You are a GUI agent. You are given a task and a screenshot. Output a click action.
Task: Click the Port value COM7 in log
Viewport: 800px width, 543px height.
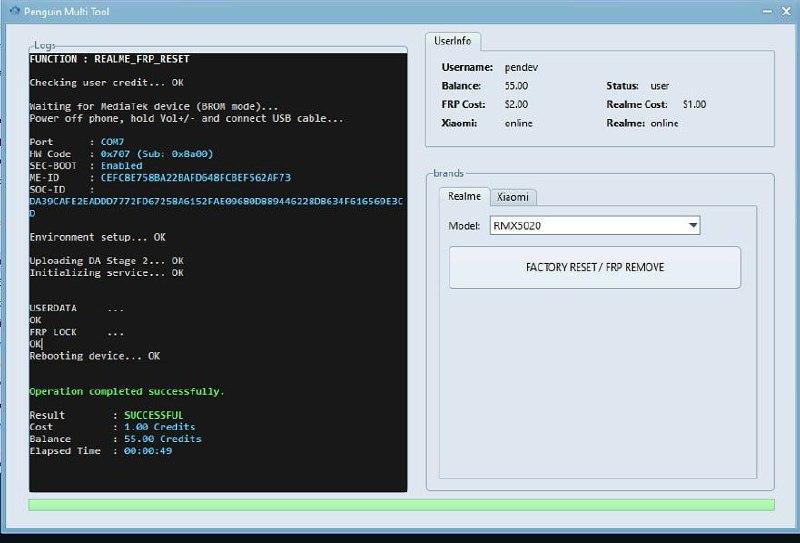tap(112, 142)
